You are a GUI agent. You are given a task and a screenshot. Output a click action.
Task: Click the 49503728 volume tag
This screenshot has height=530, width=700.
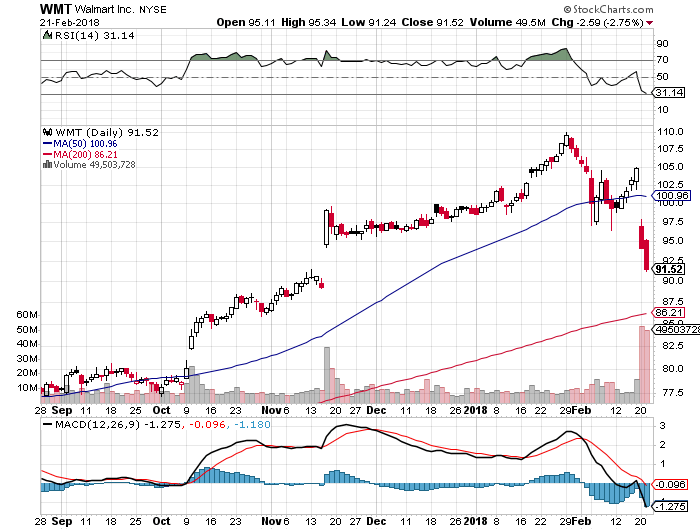(x=676, y=330)
